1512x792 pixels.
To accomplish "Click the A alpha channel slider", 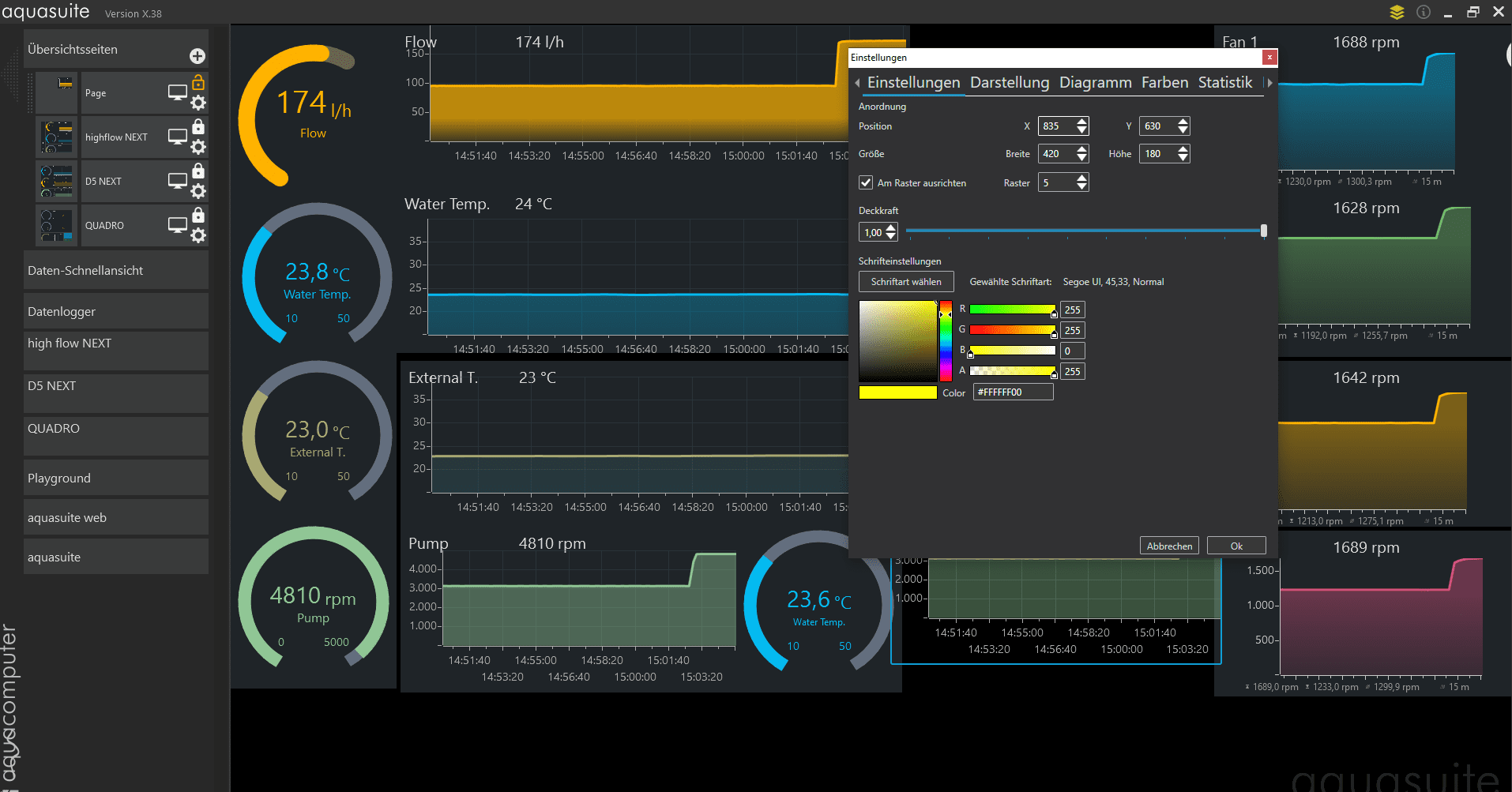I will [1013, 371].
